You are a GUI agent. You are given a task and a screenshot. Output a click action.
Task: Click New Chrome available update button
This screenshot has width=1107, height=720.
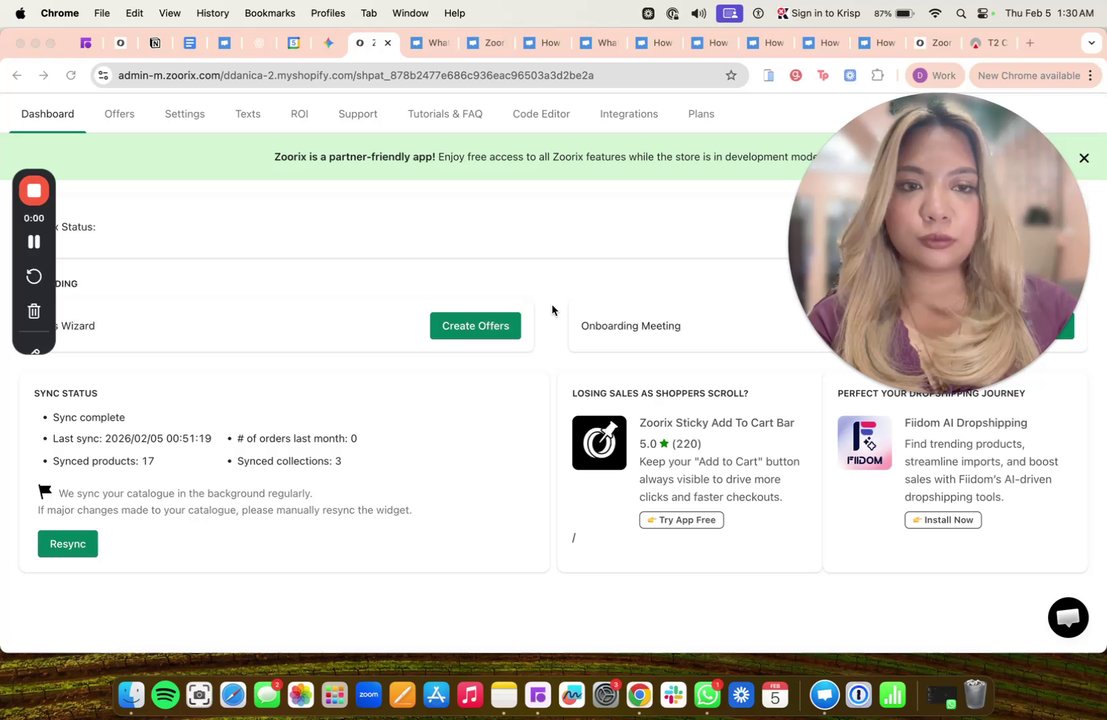coord(1029,75)
